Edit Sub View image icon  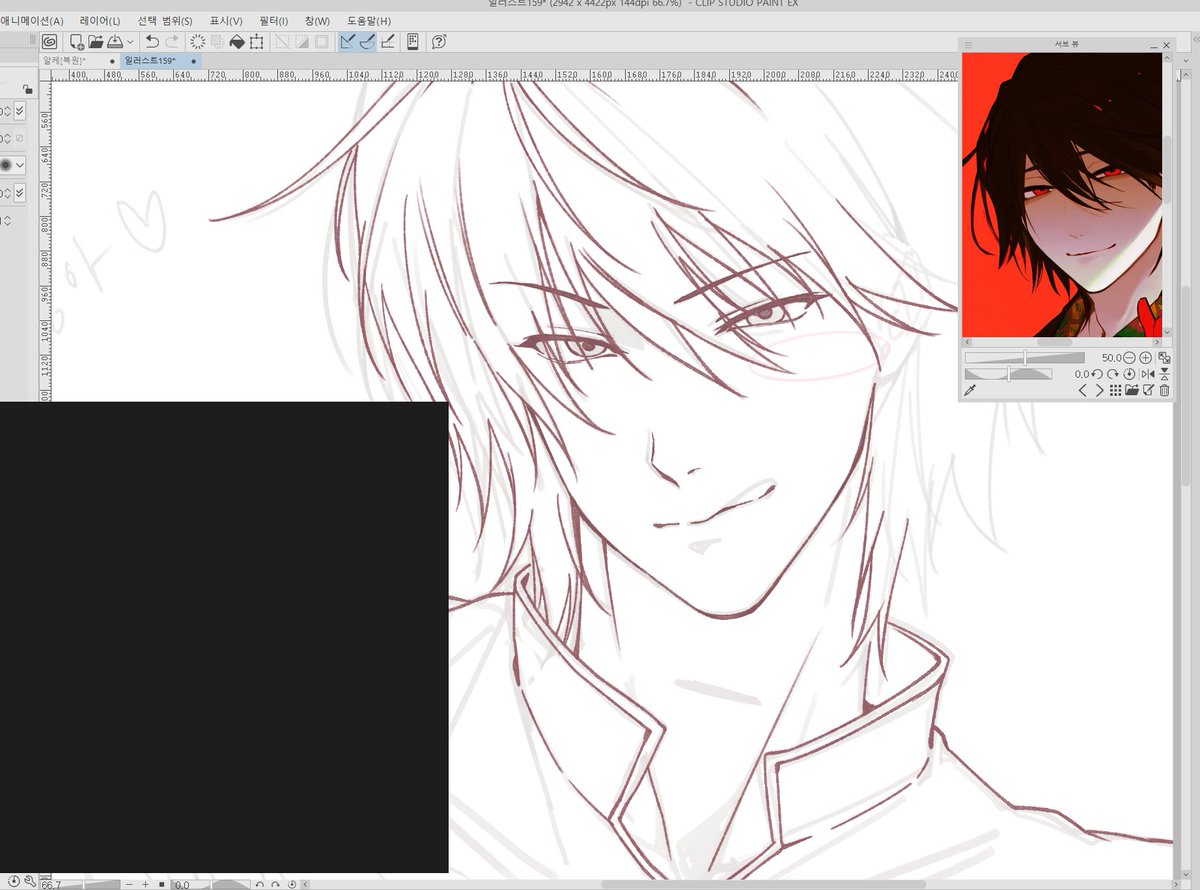1149,390
